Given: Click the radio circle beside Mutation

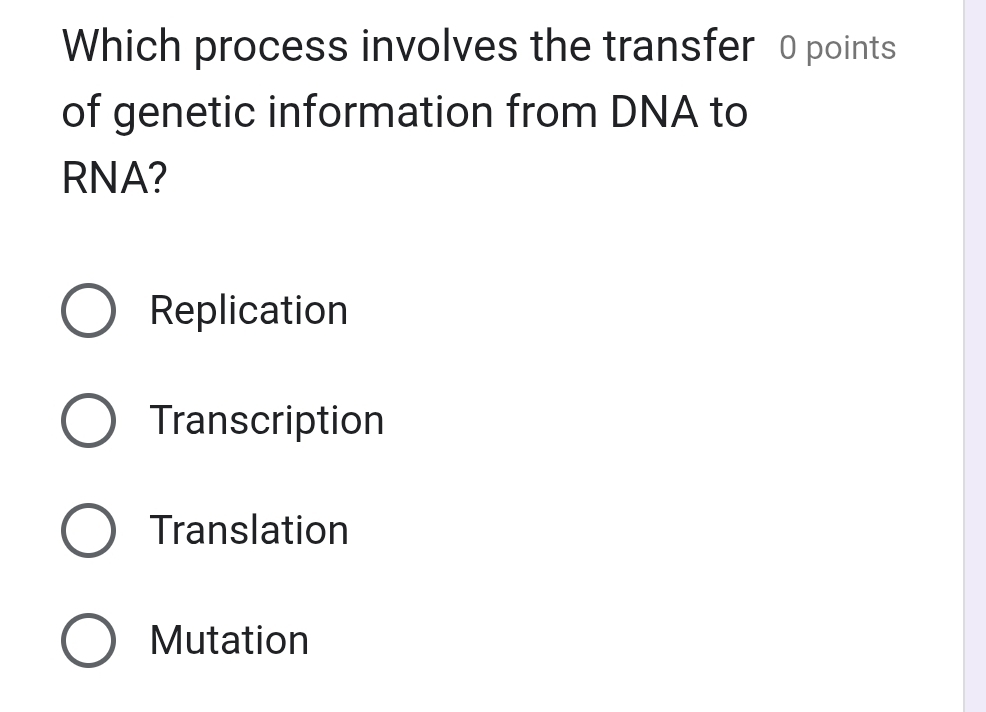Looking at the screenshot, I should (x=88, y=640).
